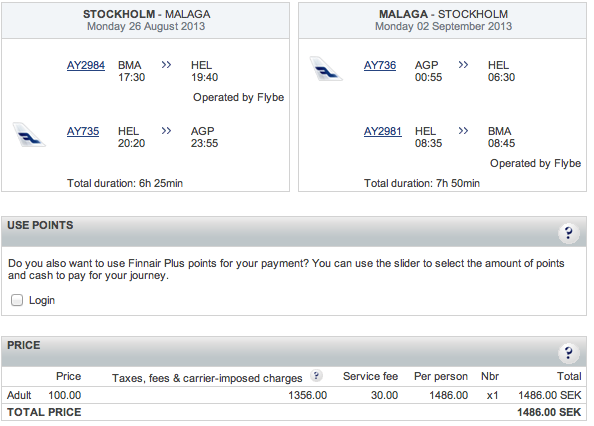Open flight AY736 details link
This screenshot has width=594, height=426.
(380, 66)
